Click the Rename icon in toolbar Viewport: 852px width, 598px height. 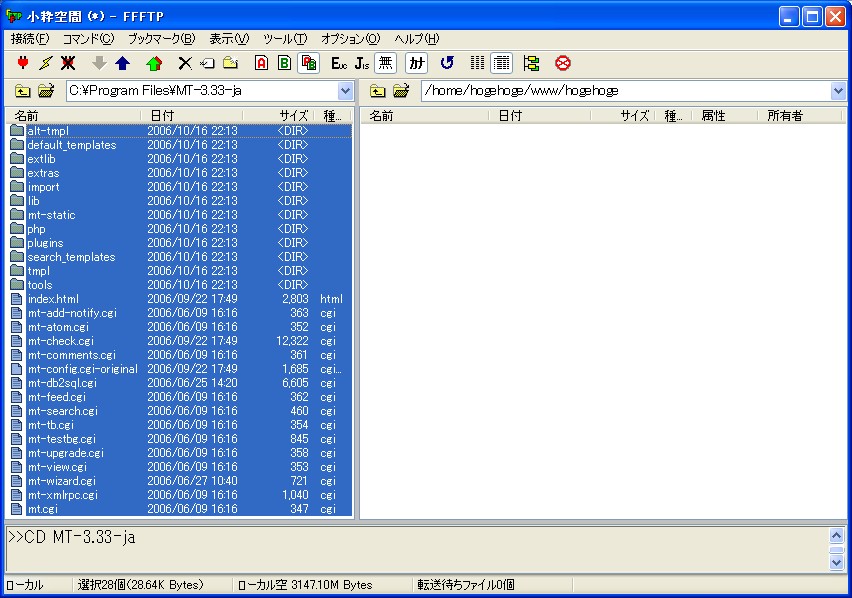click(208, 63)
